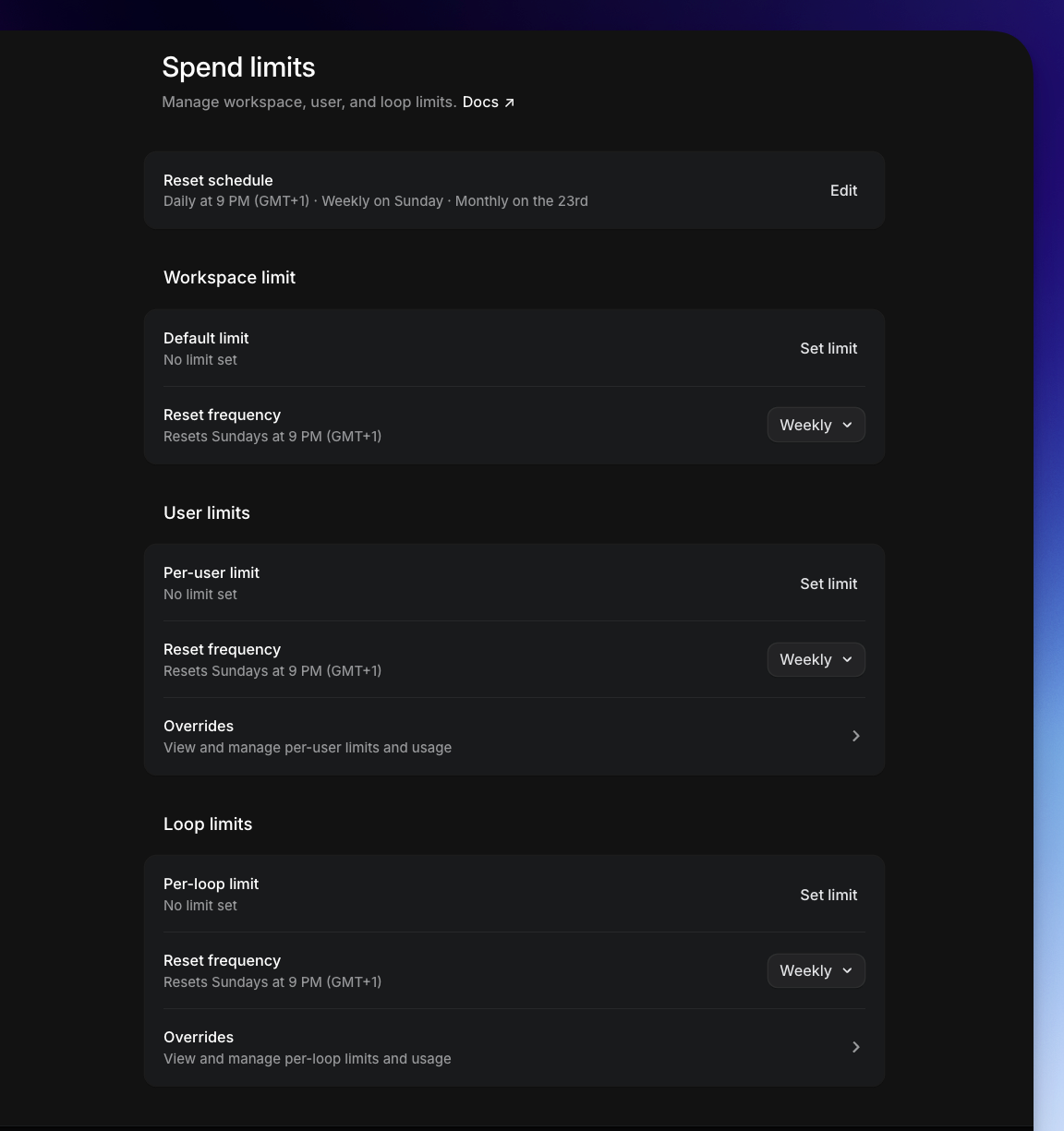The height and width of the screenshot is (1131, 1064).
Task: Open User limits reset frequency Weekly dropdown
Action: coord(816,659)
